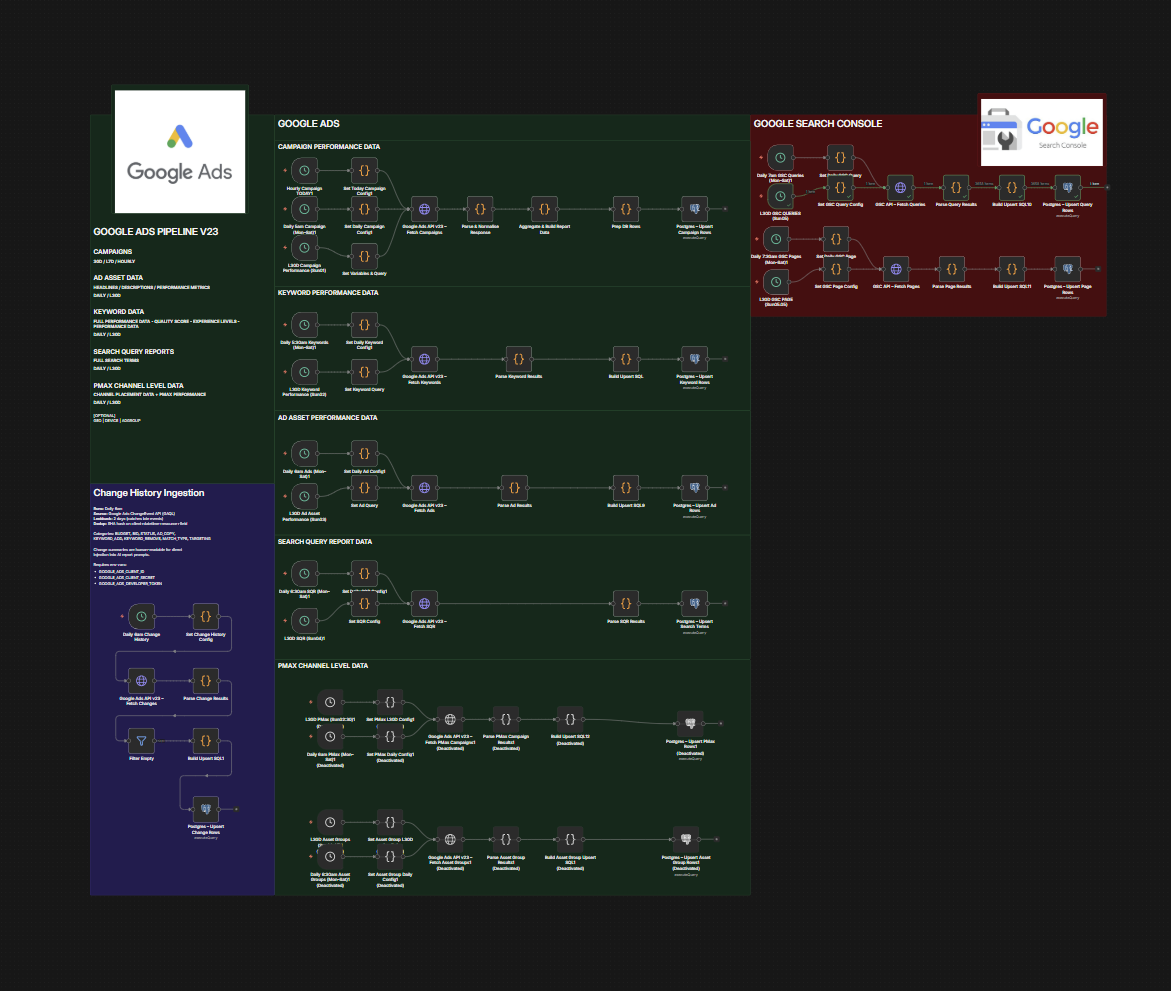Click the Daily 6am Change History trigger
This screenshot has width=1171, height=991.
point(141,617)
